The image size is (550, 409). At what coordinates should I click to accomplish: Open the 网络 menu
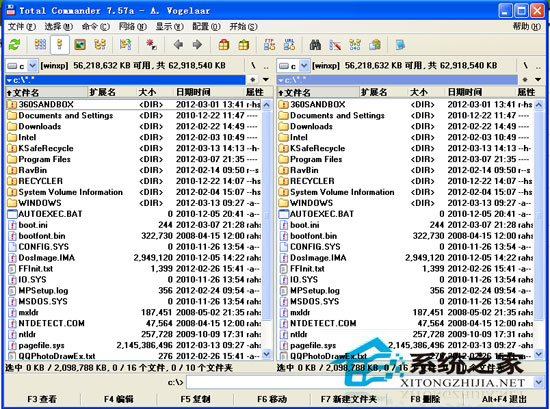point(133,27)
